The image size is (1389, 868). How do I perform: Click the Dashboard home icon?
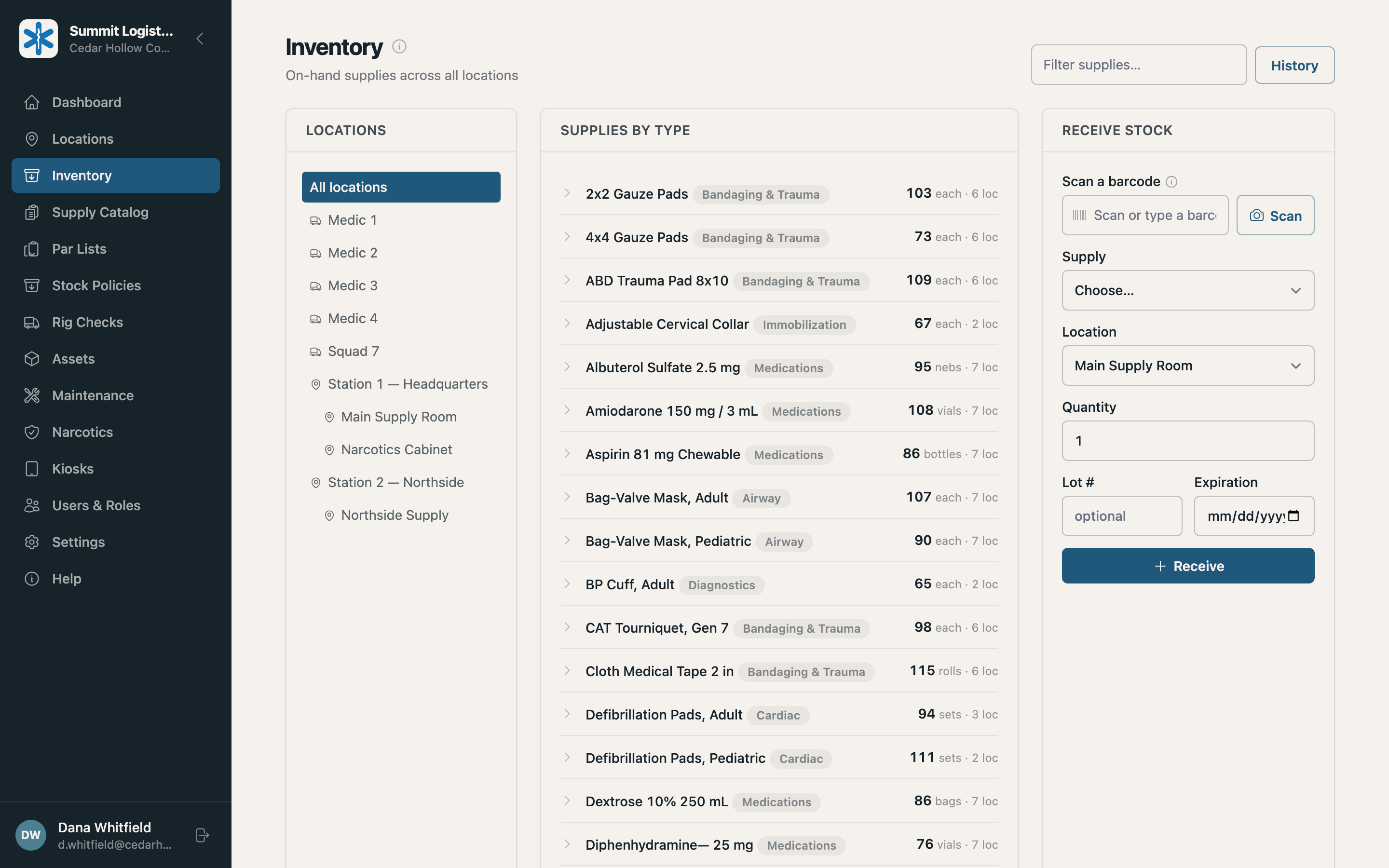[32, 102]
